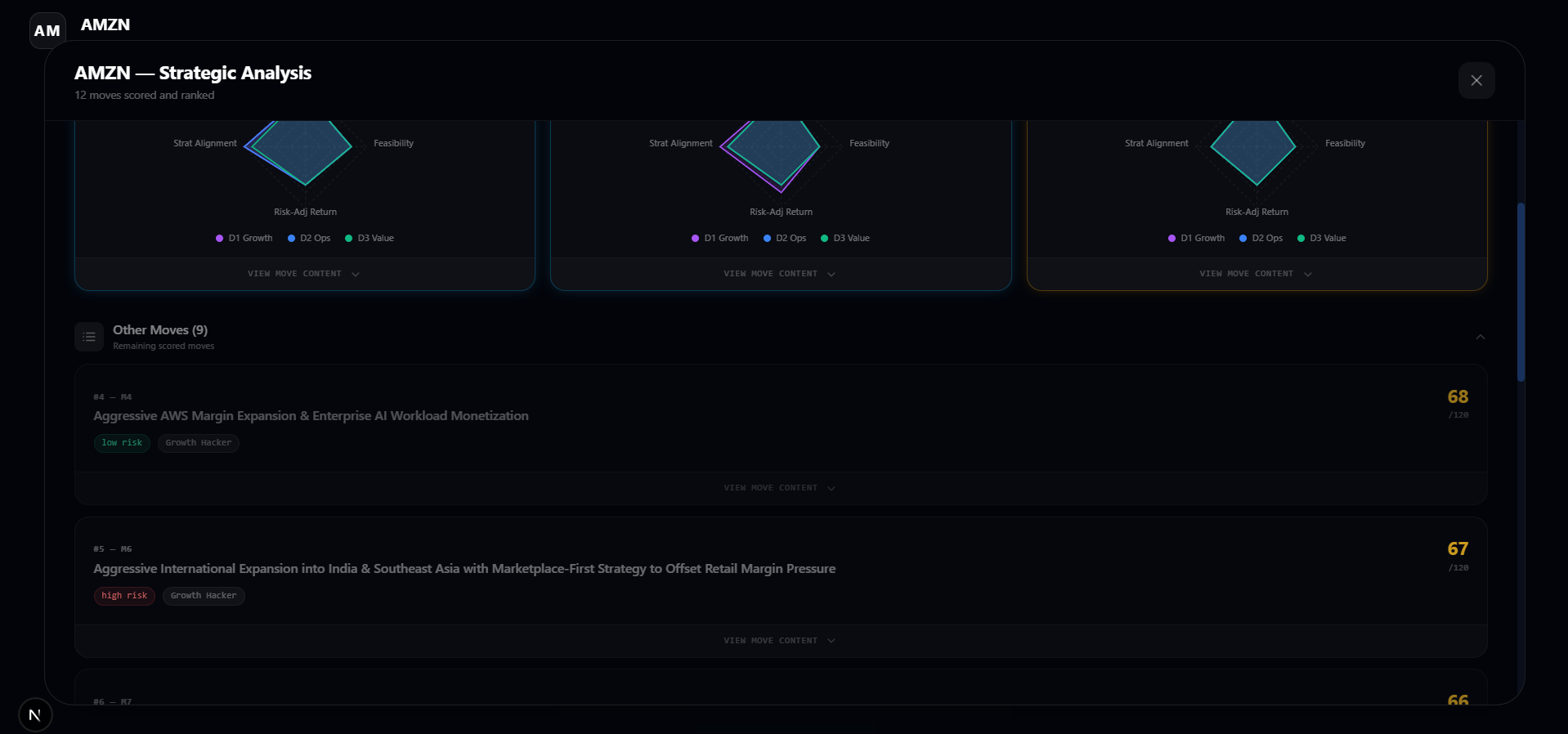Click Feasibility label in third radar card

click(x=1345, y=143)
